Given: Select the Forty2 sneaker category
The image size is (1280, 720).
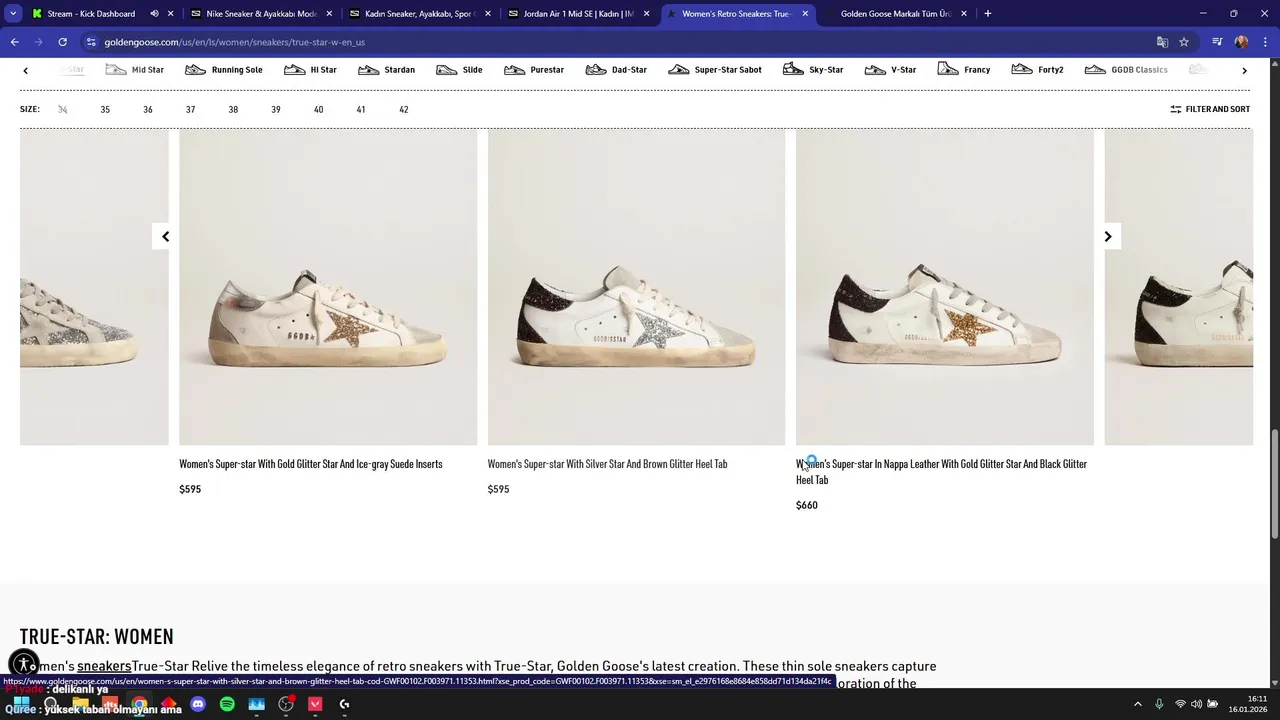Looking at the screenshot, I should tap(1037, 70).
